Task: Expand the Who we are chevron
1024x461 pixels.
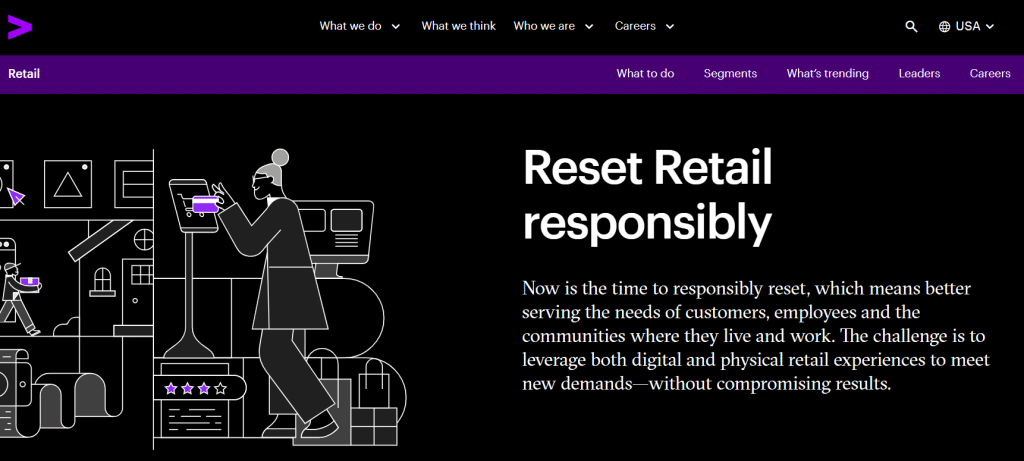Action: coord(589,27)
